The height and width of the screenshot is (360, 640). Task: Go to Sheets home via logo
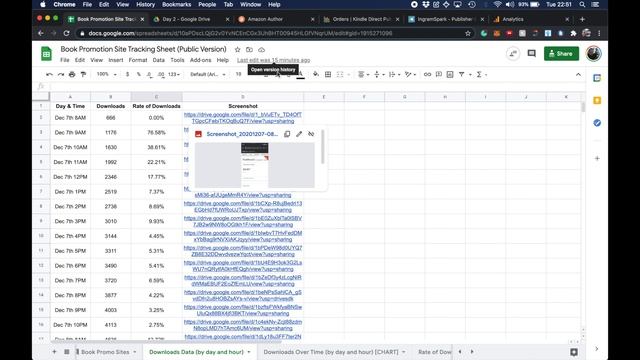tap(46, 54)
